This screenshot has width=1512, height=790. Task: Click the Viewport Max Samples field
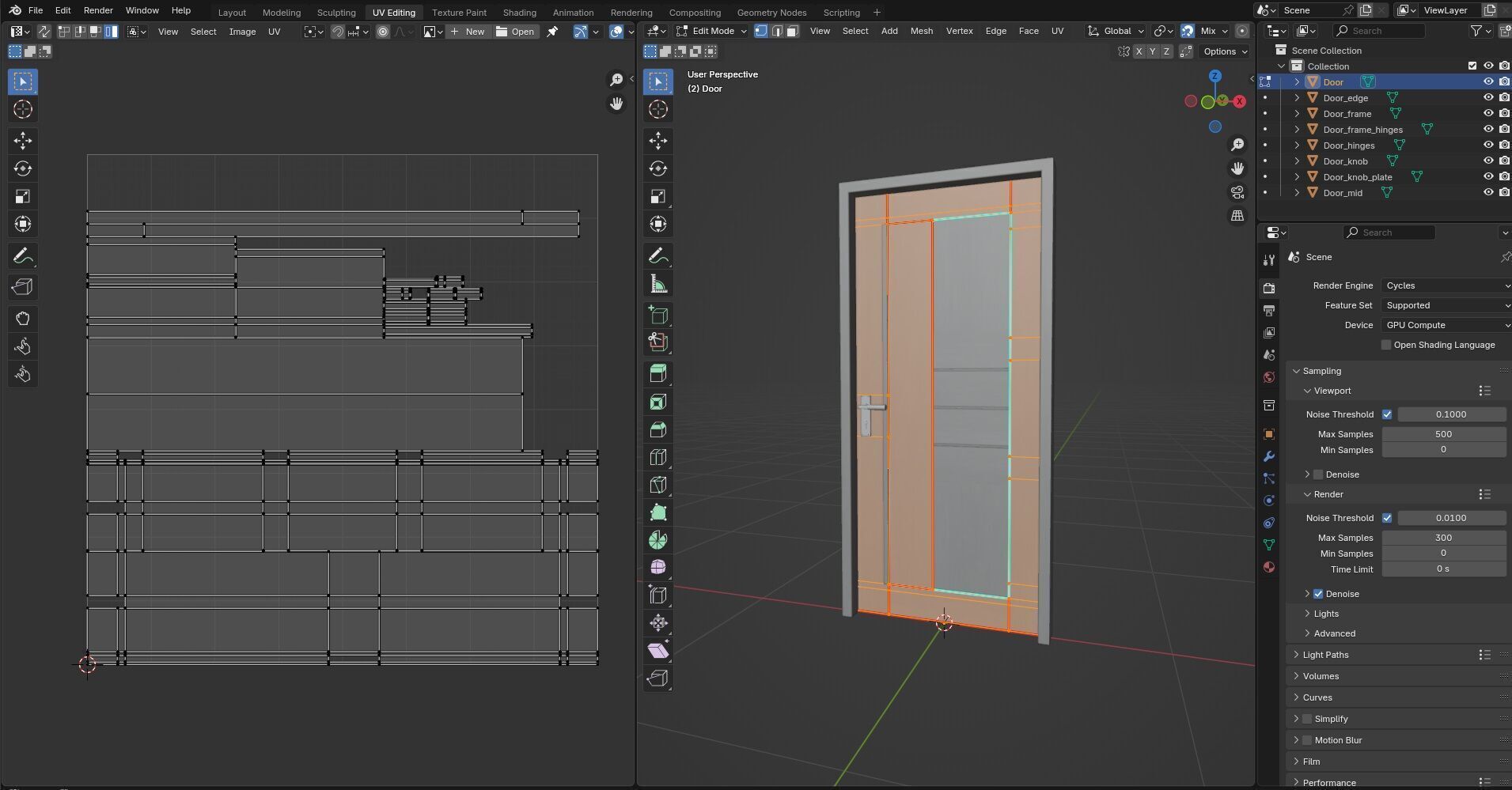1443,434
